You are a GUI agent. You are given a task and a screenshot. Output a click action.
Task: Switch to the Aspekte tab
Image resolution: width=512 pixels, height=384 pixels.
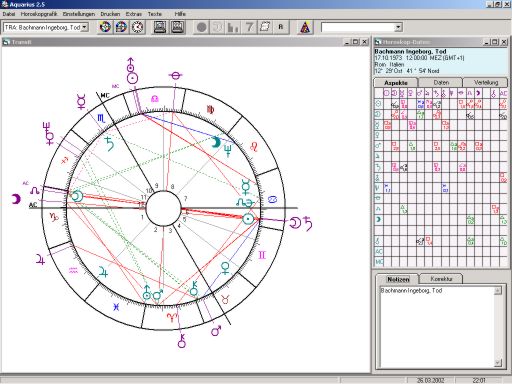pyautogui.click(x=396, y=83)
